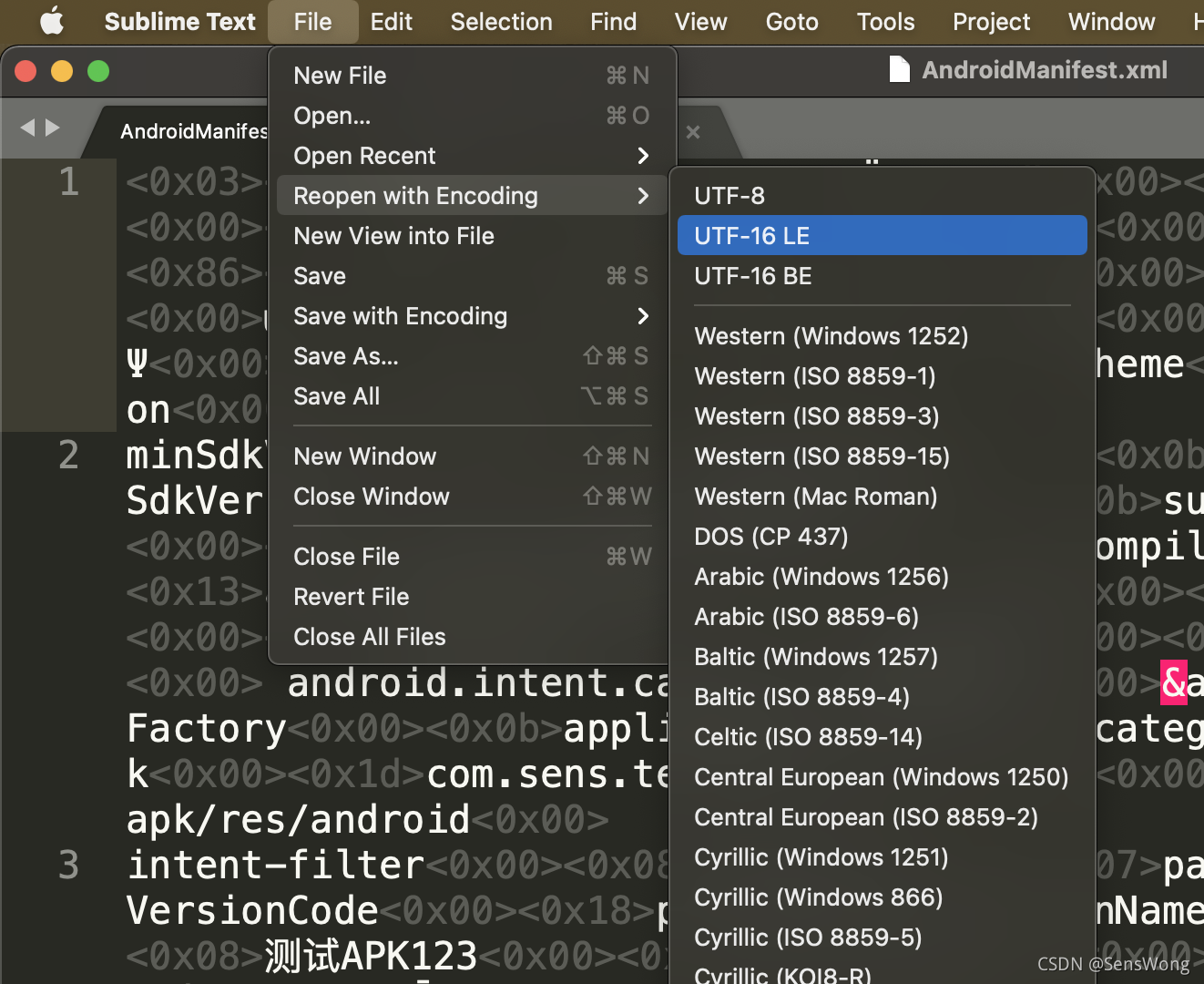Select Baltic (Windows 1257) encoding
The height and width of the screenshot is (984, 1204).
[x=883, y=657]
